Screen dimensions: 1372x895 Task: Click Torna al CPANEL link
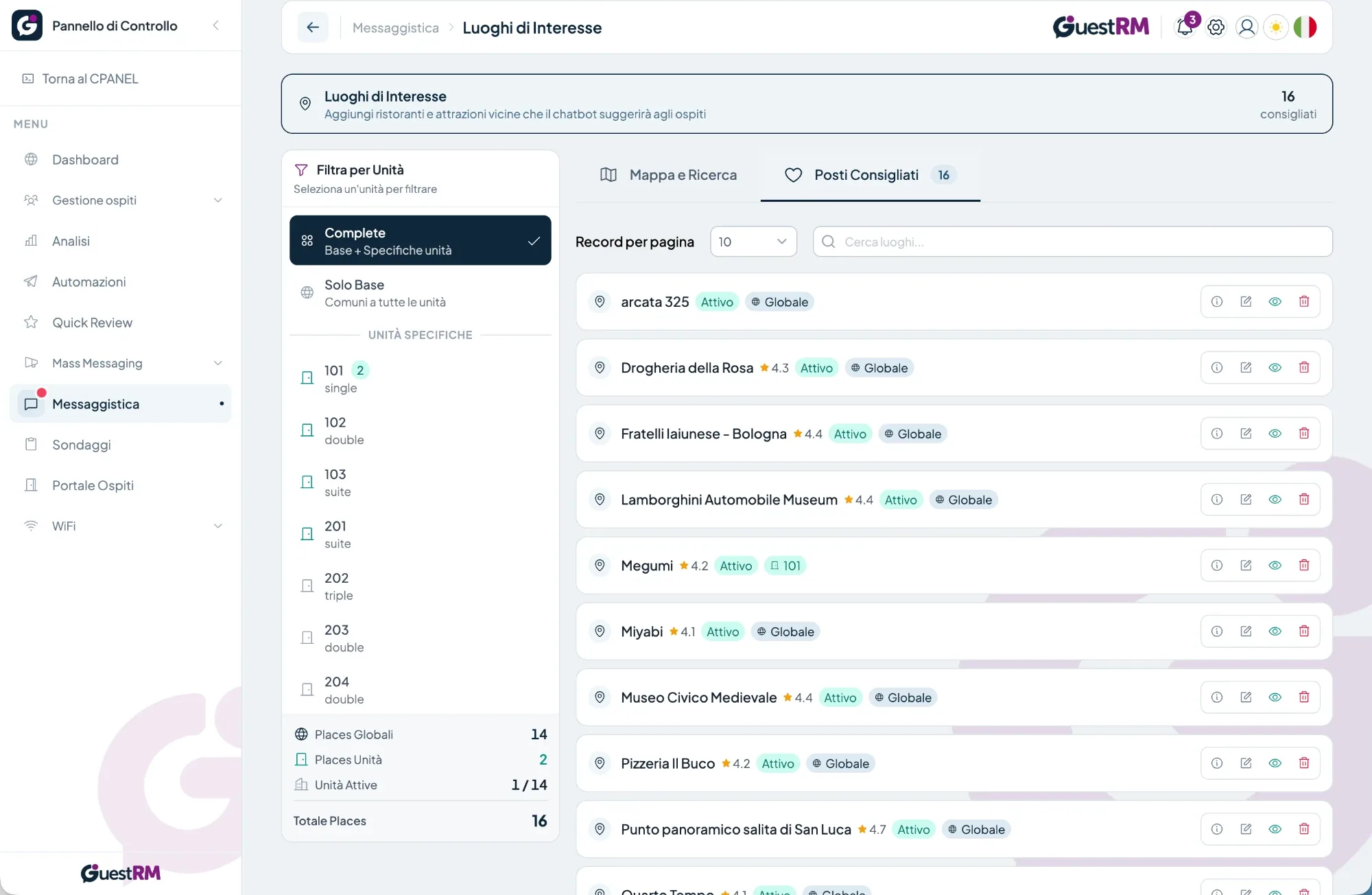(x=80, y=79)
